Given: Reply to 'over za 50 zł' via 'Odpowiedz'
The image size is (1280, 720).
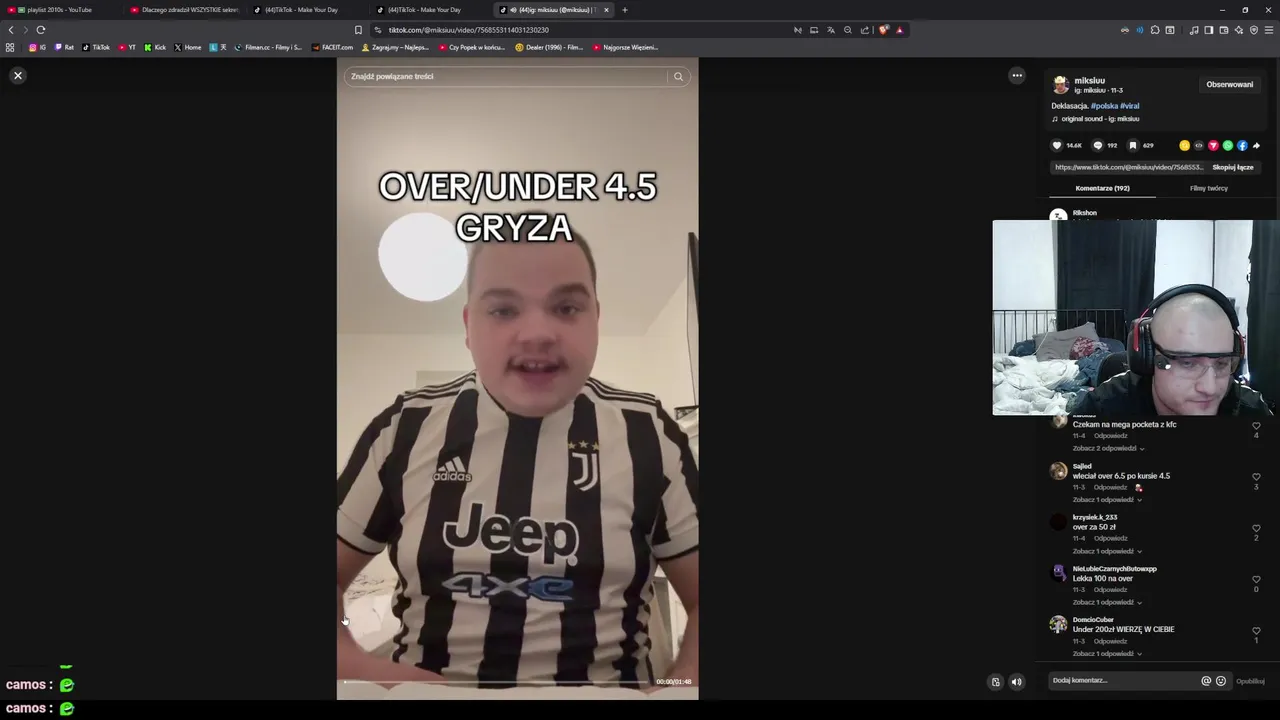Looking at the screenshot, I should [x=1110, y=538].
